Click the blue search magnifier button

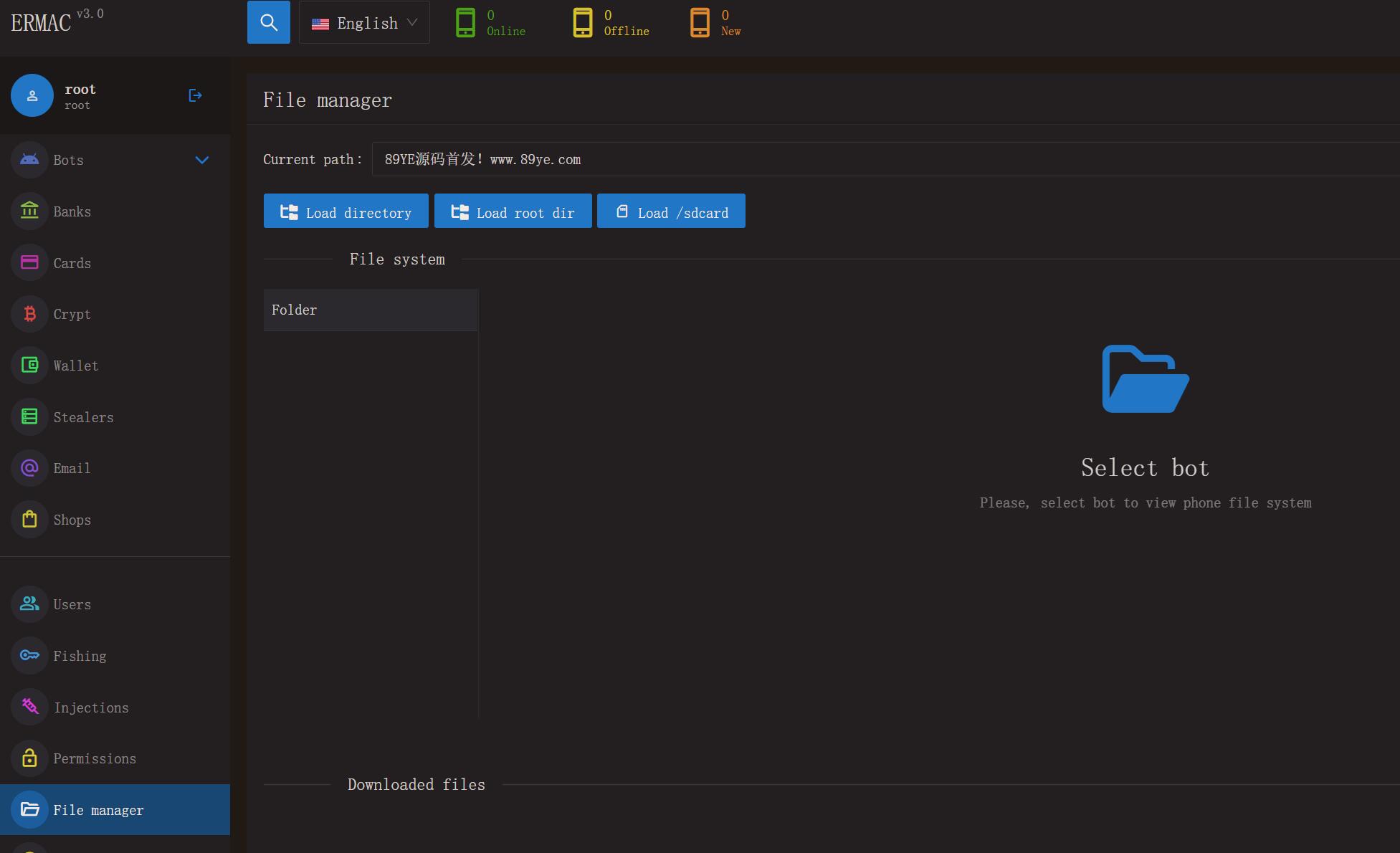pos(269,22)
